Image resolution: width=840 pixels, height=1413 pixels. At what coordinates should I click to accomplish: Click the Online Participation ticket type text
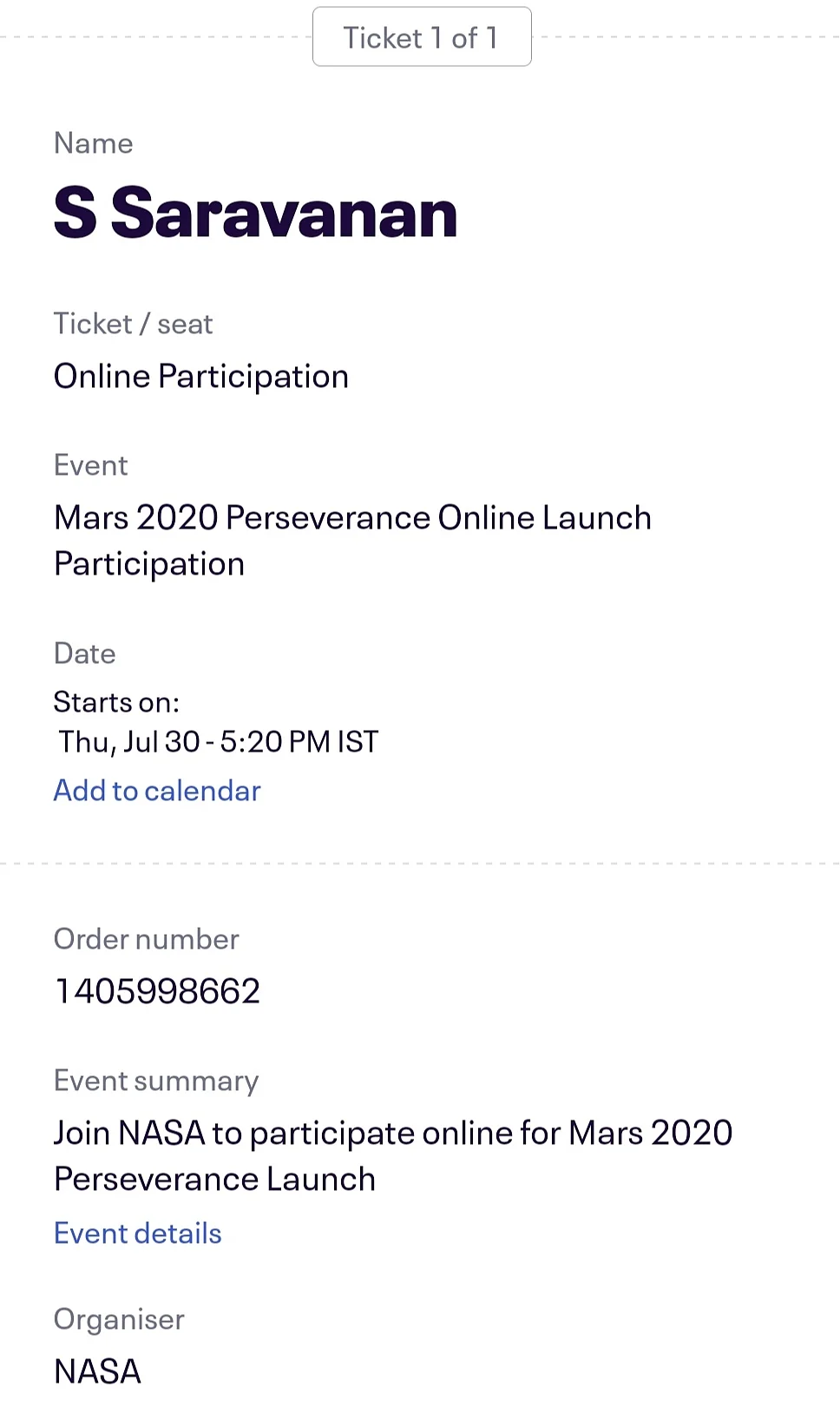click(201, 377)
